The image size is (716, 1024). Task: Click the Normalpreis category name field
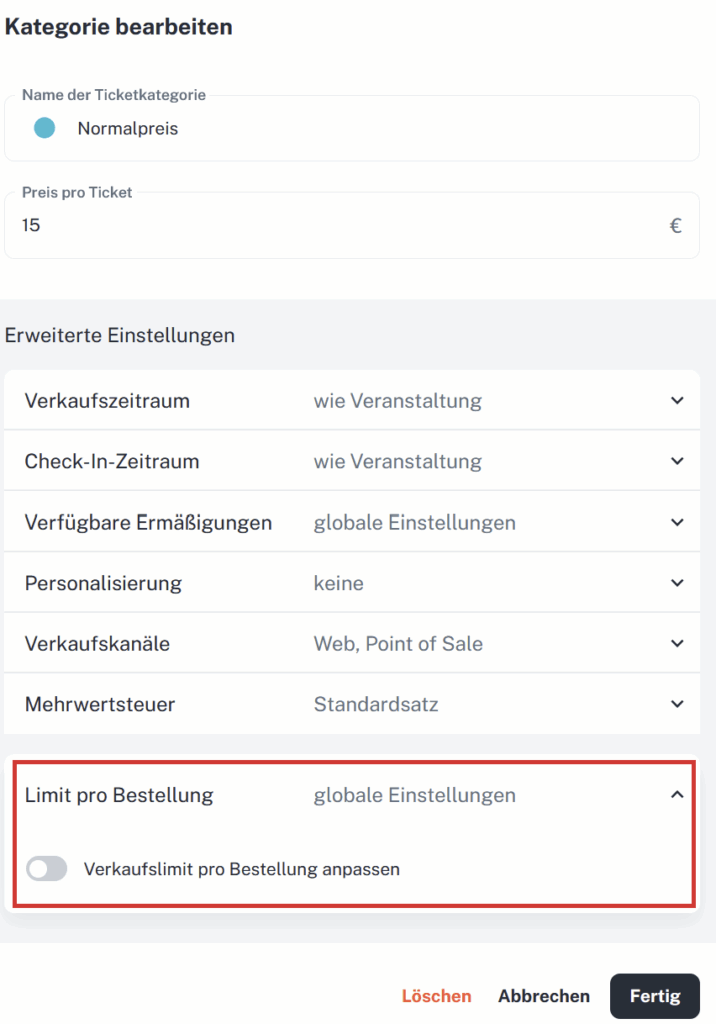point(352,128)
